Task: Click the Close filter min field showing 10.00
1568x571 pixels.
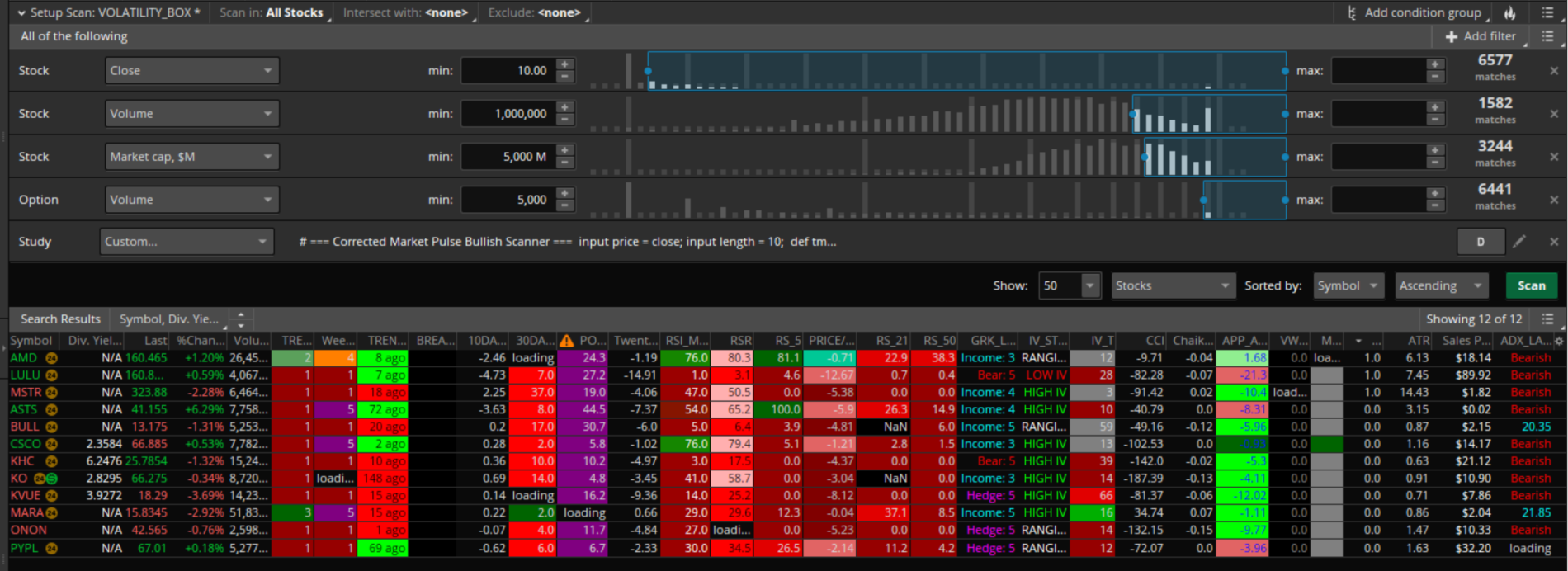Action: [x=508, y=71]
